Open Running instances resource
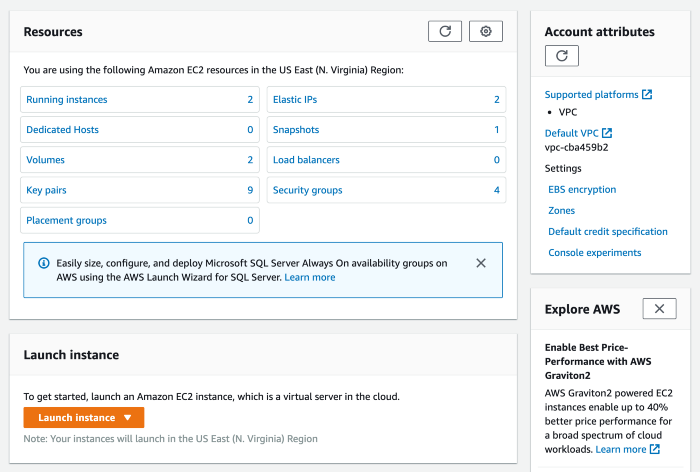Viewport: 700px width, 472px height. tap(67, 100)
